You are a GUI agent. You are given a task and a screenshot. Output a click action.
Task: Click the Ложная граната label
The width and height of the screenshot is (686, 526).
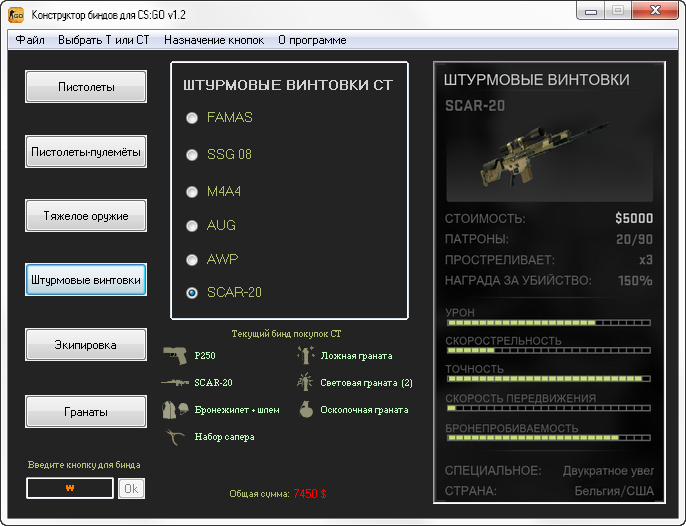[x=357, y=356]
